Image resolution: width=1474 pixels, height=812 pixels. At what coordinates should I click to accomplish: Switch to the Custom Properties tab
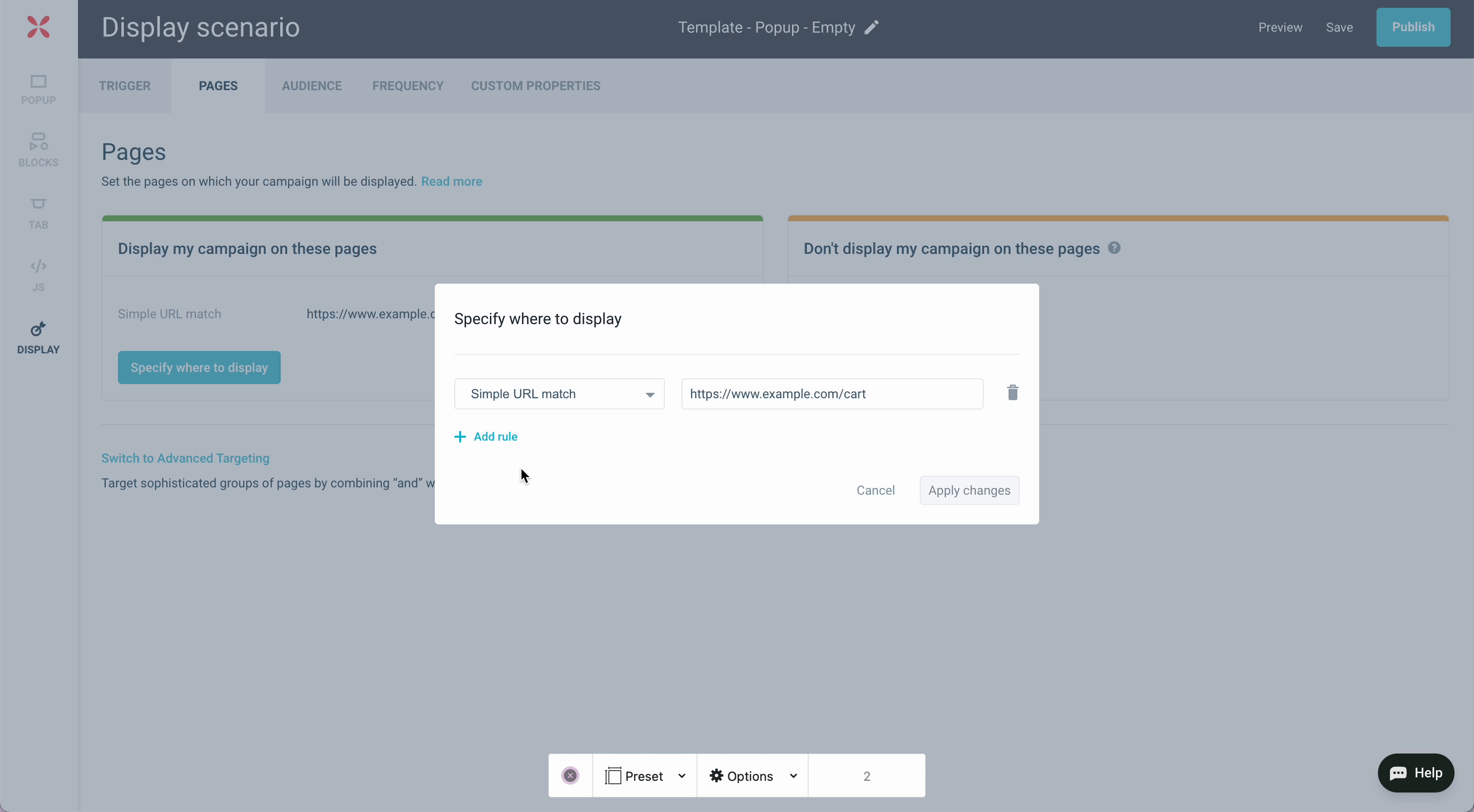(x=536, y=86)
